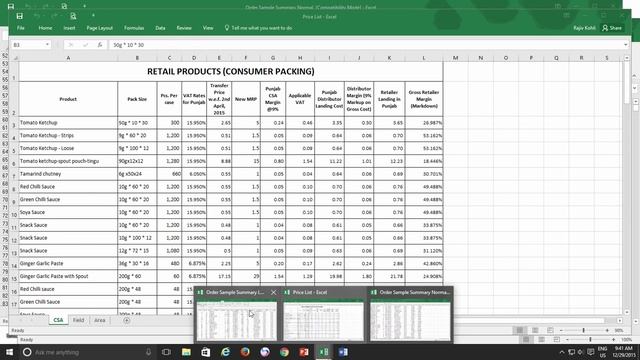The height and width of the screenshot is (360, 640).
Task: Open Firefox from the taskbar
Action: pos(245,352)
